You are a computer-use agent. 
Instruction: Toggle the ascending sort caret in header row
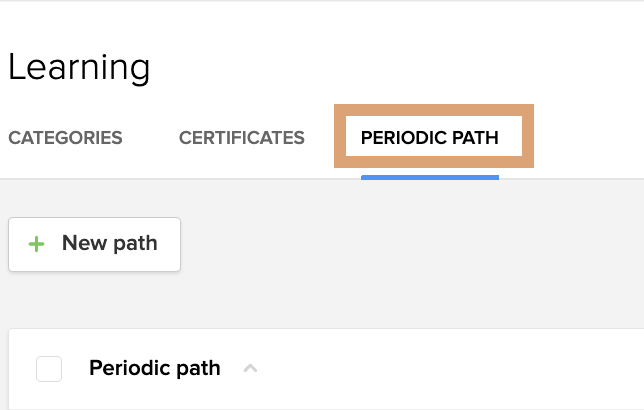coord(251,369)
